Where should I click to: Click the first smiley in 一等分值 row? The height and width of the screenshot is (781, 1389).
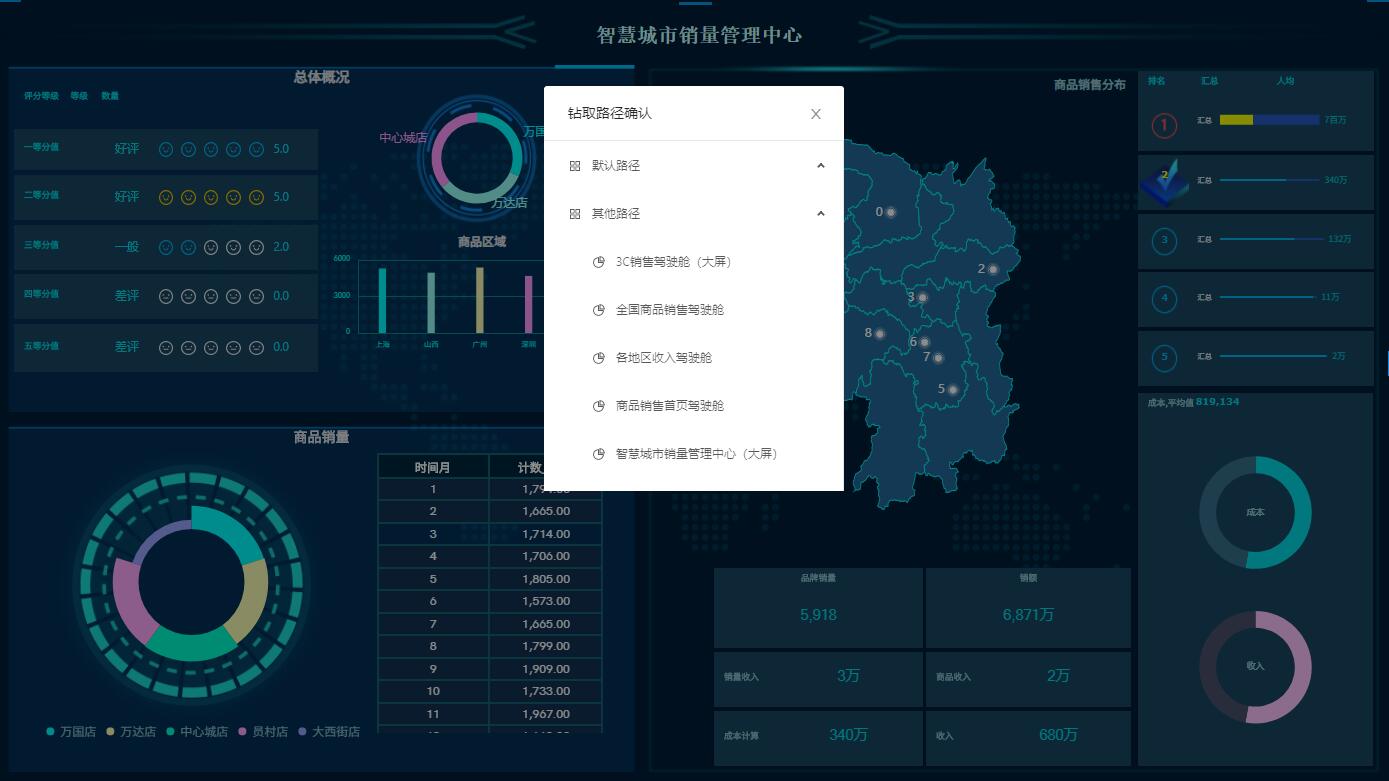coord(166,149)
